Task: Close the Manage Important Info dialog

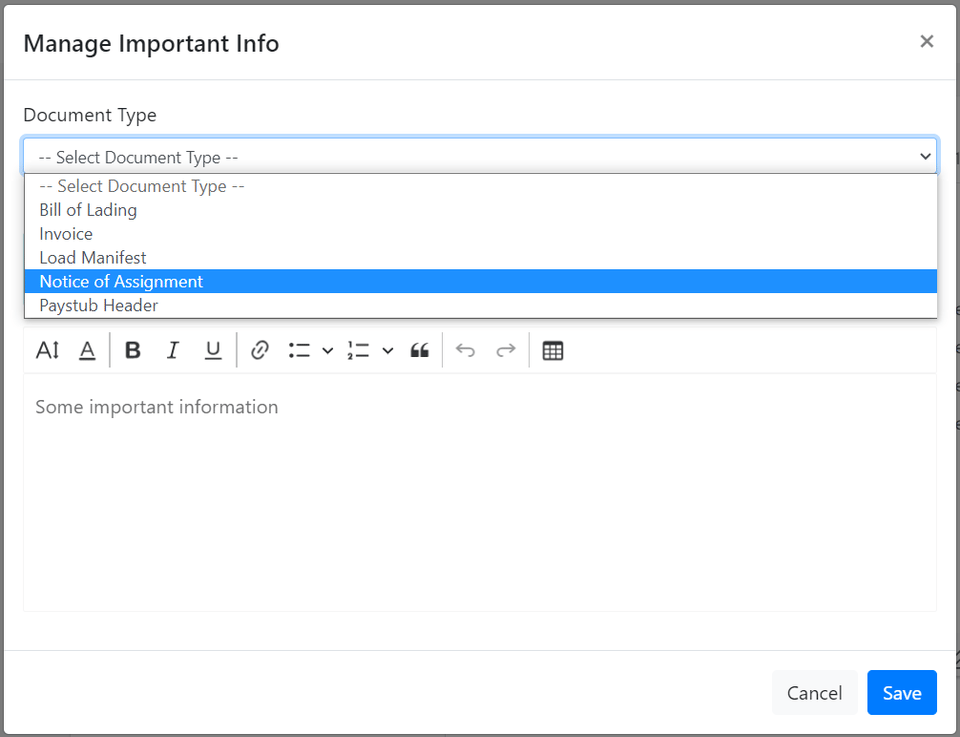Action: tap(926, 41)
